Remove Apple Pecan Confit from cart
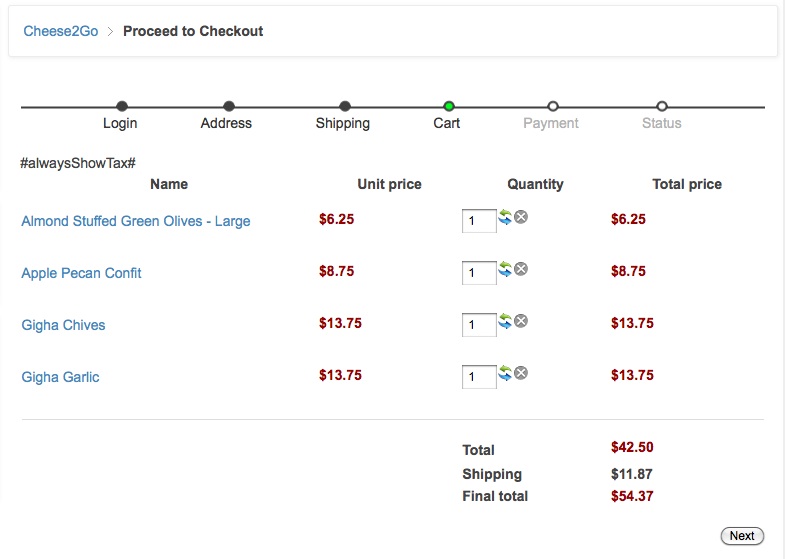Screen dimensions: 785x559 521,269
